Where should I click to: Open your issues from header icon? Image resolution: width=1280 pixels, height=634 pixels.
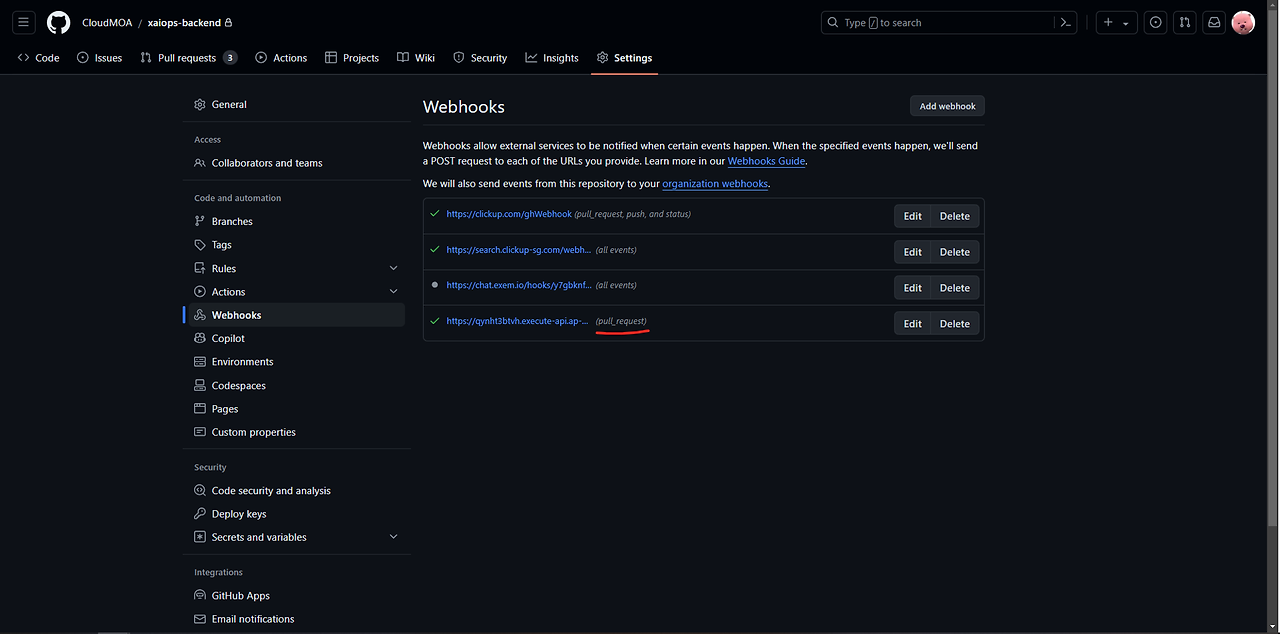tap(1156, 22)
